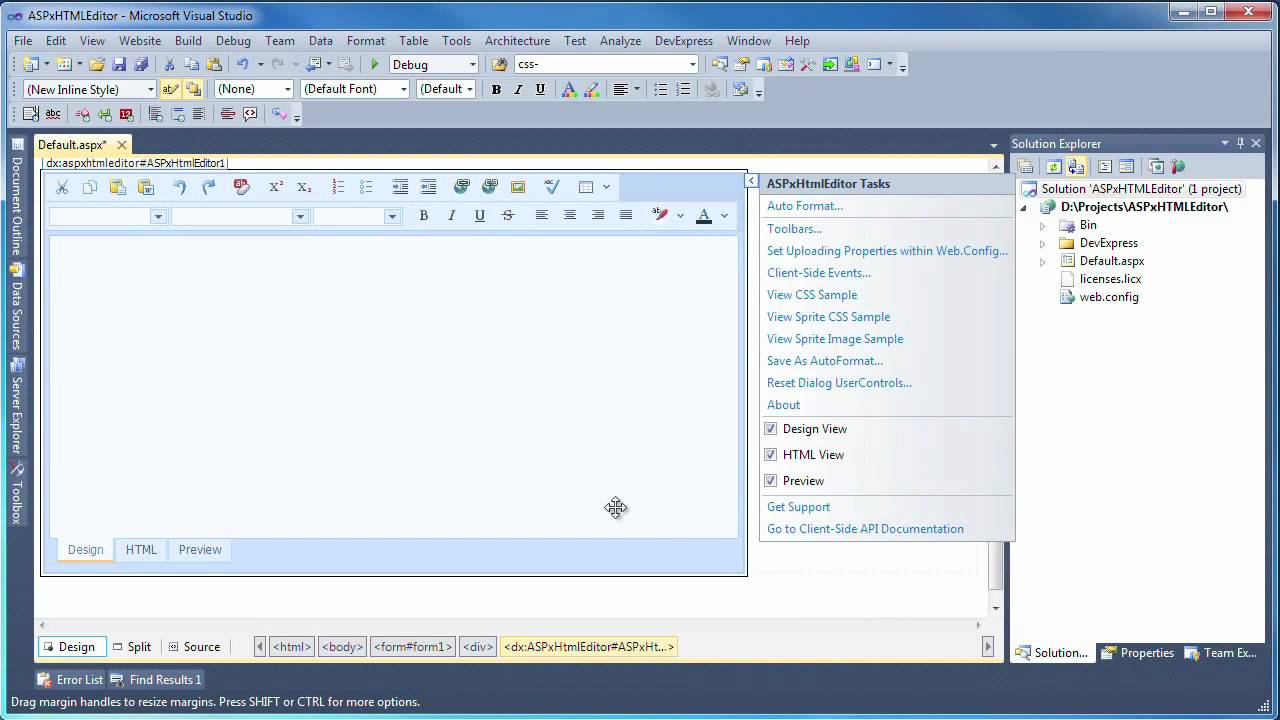Click the Indent icon in the HTML editor

point(400,187)
